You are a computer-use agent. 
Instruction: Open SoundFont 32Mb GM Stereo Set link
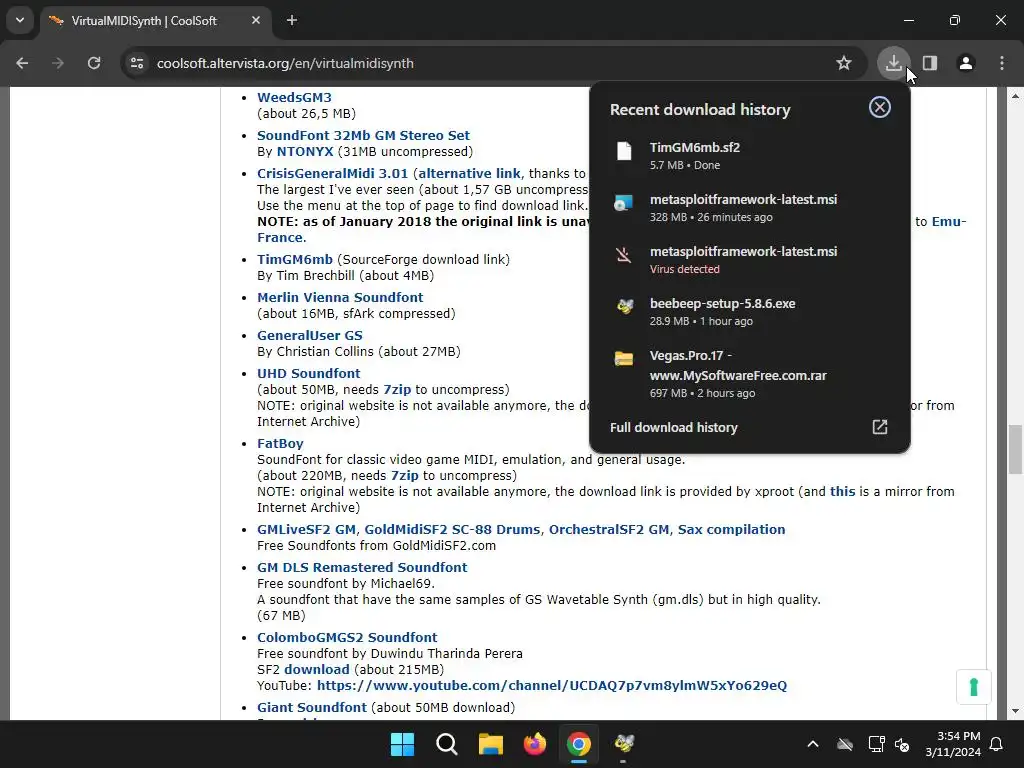(x=363, y=135)
